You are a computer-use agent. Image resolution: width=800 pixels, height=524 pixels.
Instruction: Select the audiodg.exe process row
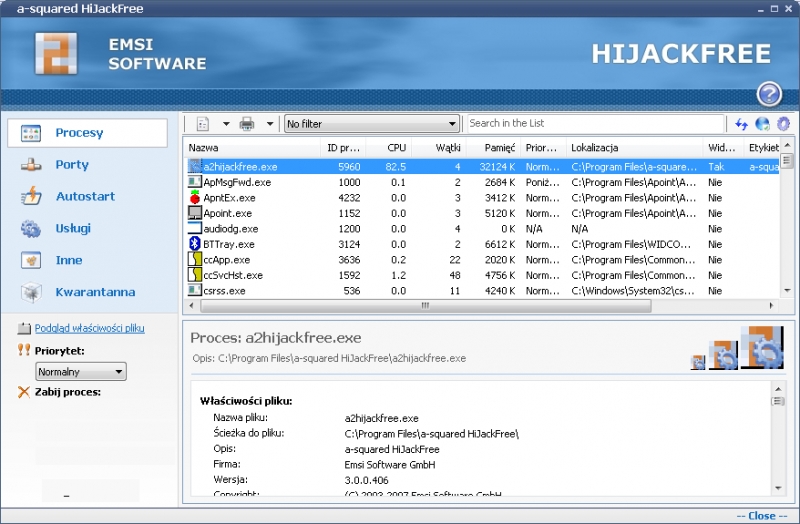(481, 229)
